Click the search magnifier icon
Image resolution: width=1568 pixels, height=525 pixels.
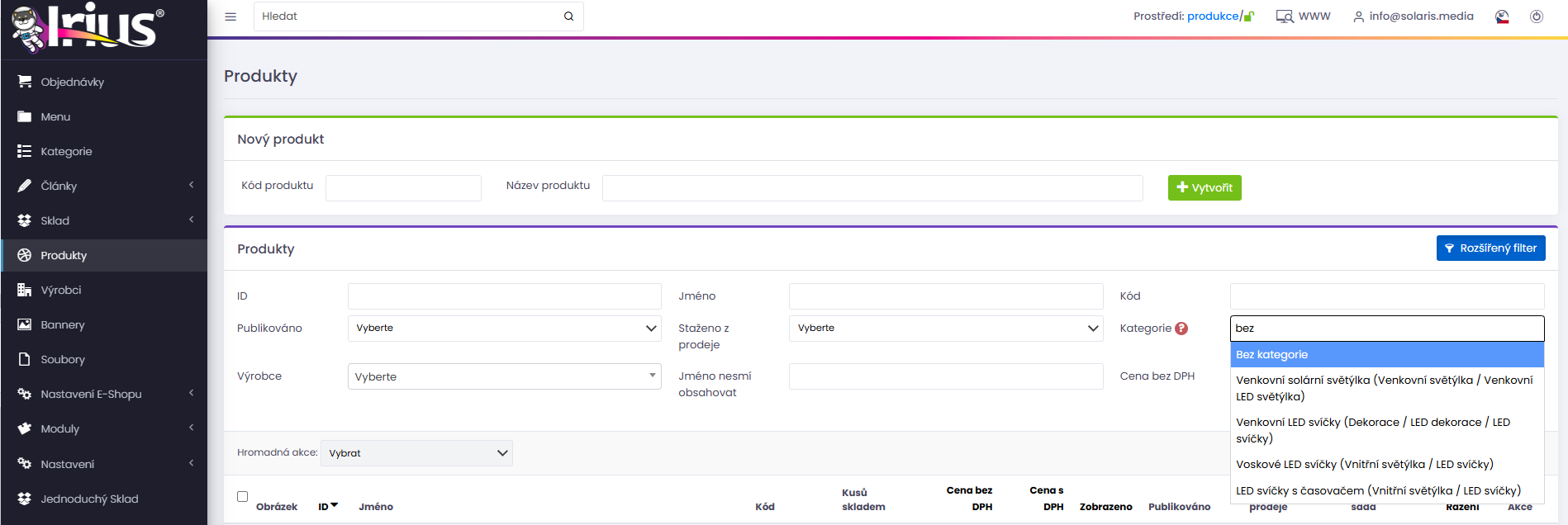pos(568,17)
